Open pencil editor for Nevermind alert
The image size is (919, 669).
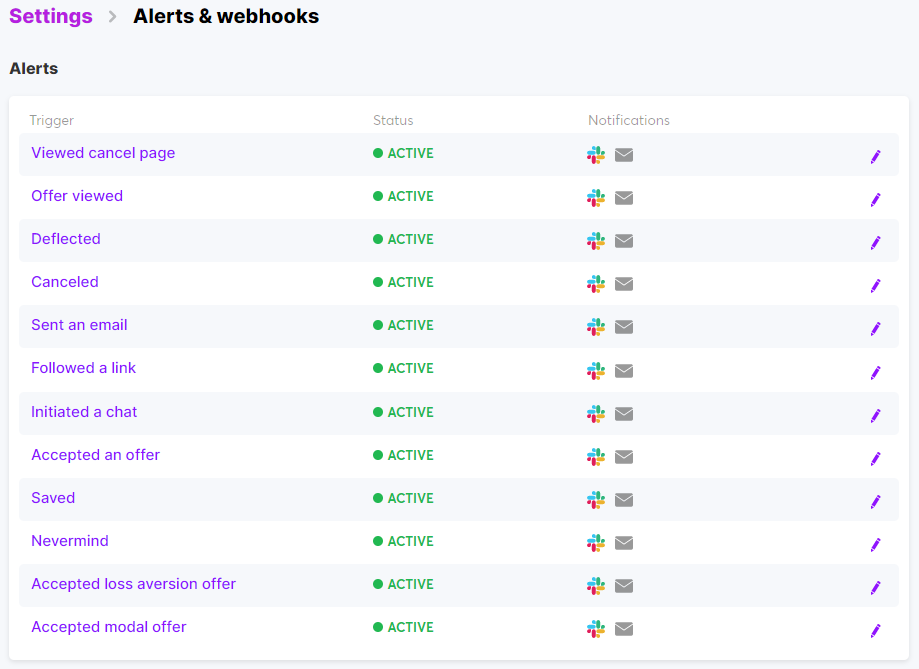tap(876, 545)
